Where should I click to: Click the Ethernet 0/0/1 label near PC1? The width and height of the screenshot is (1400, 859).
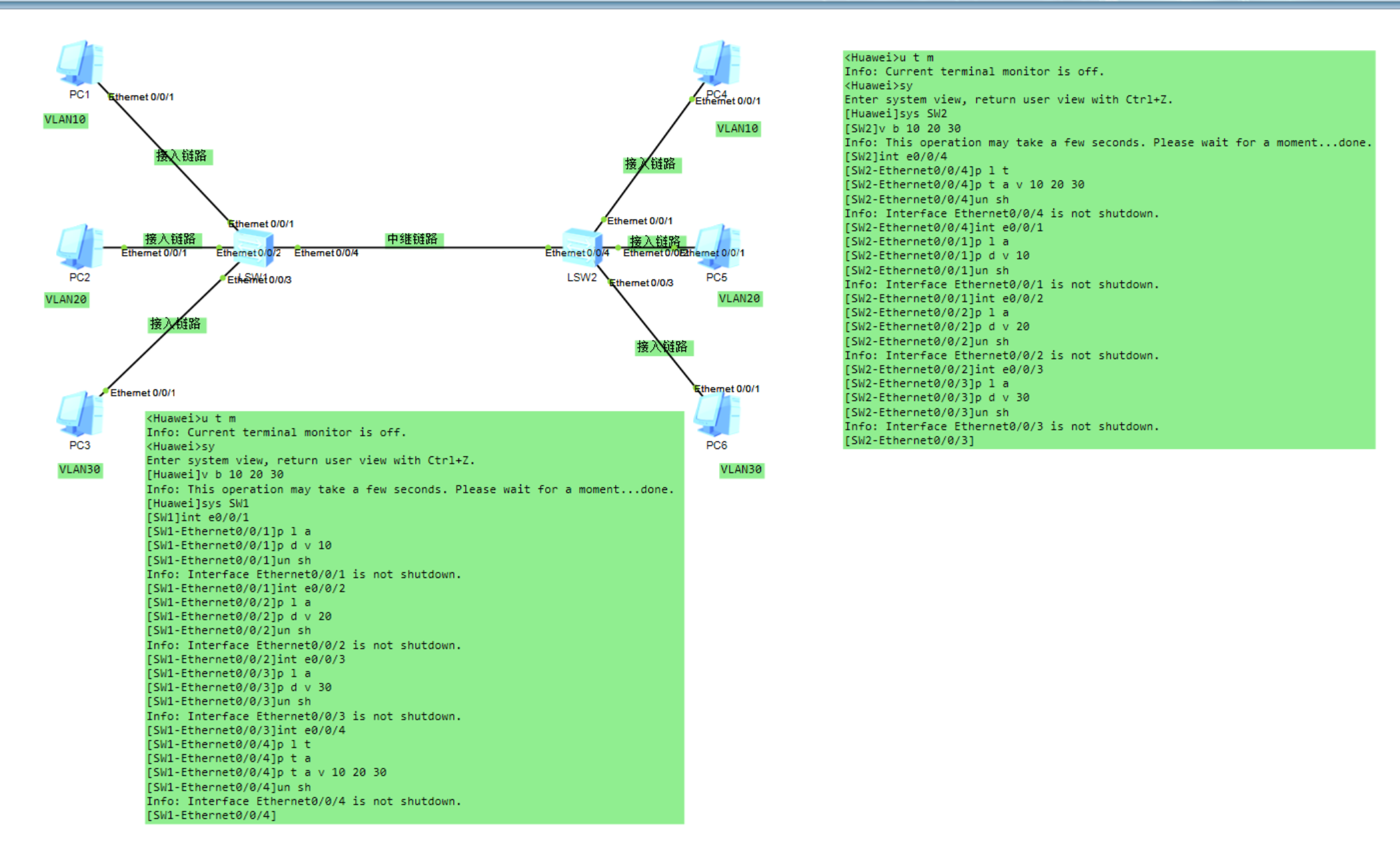coord(141,97)
